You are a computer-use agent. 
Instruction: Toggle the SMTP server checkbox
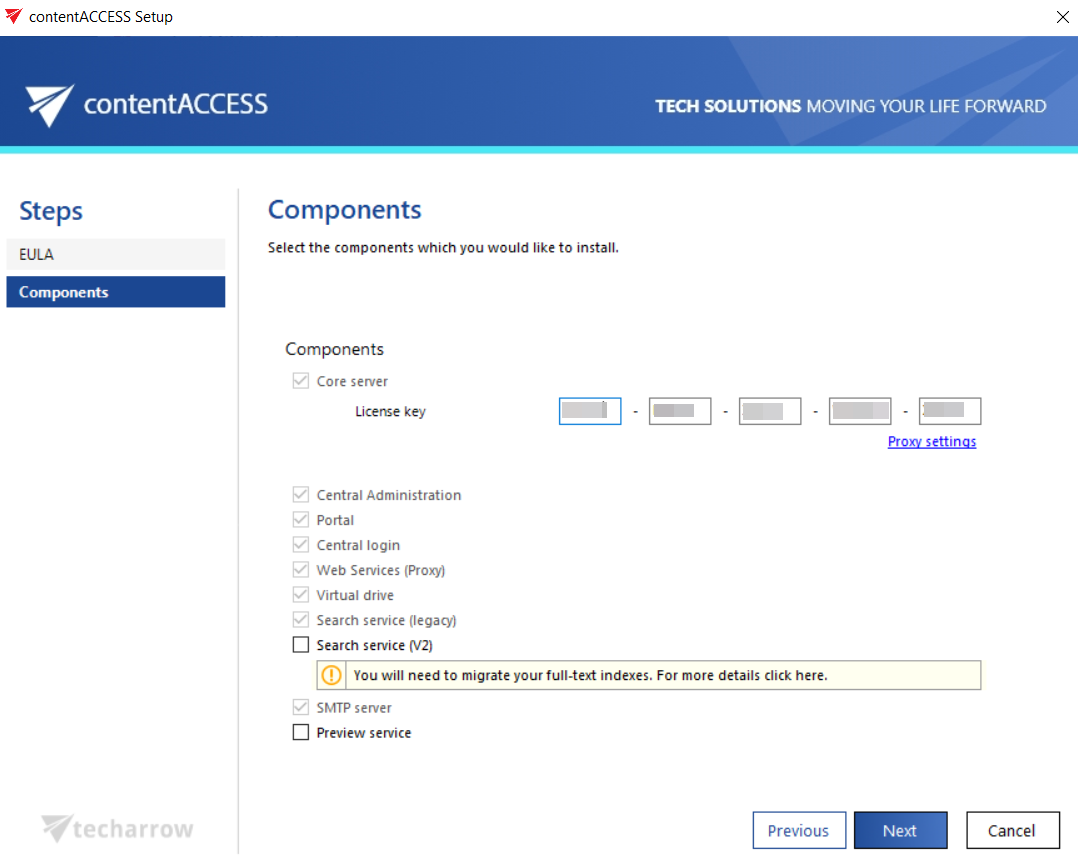(301, 708)
